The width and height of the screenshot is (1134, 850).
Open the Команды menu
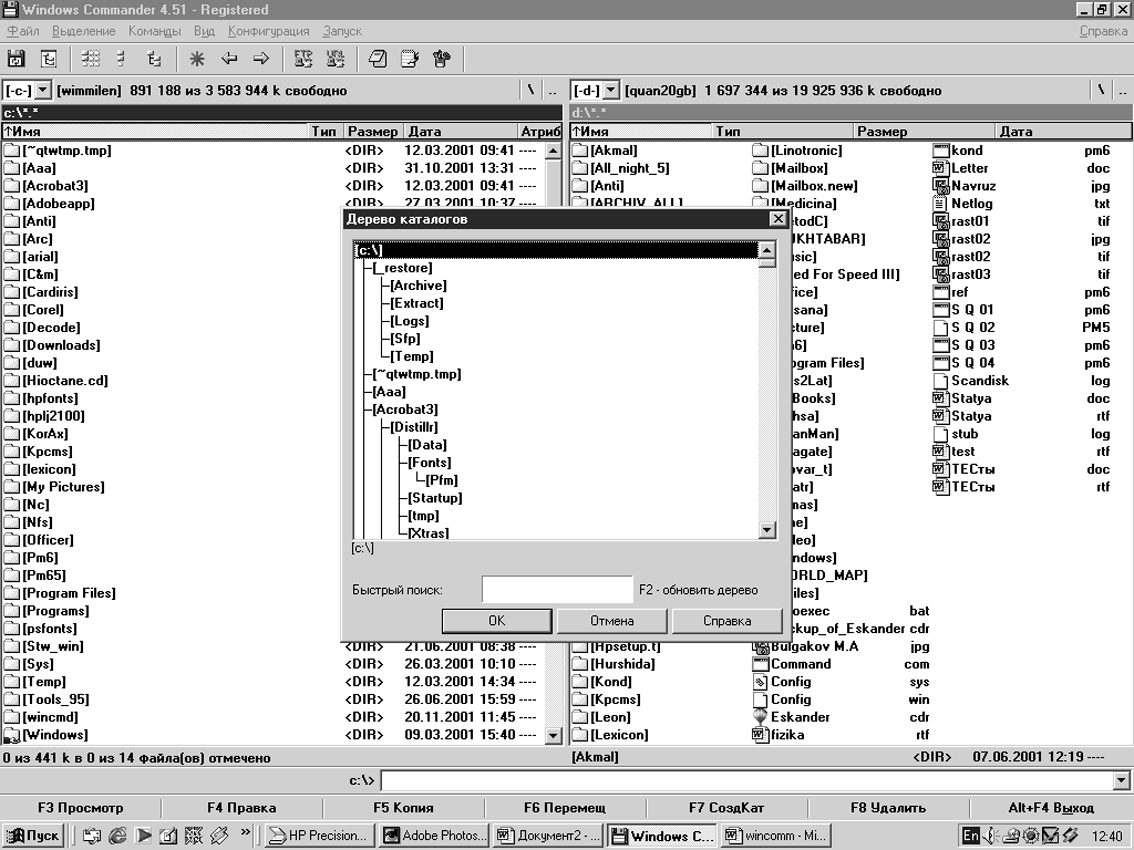(154, 31)
